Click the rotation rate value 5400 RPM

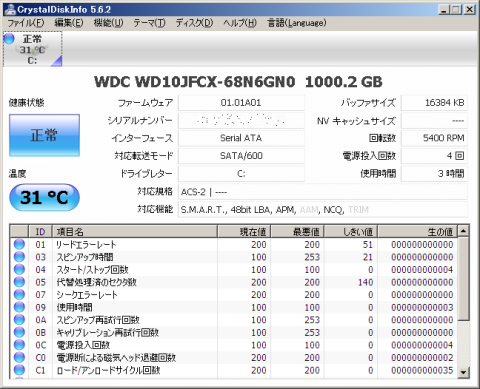pos(434,138)
